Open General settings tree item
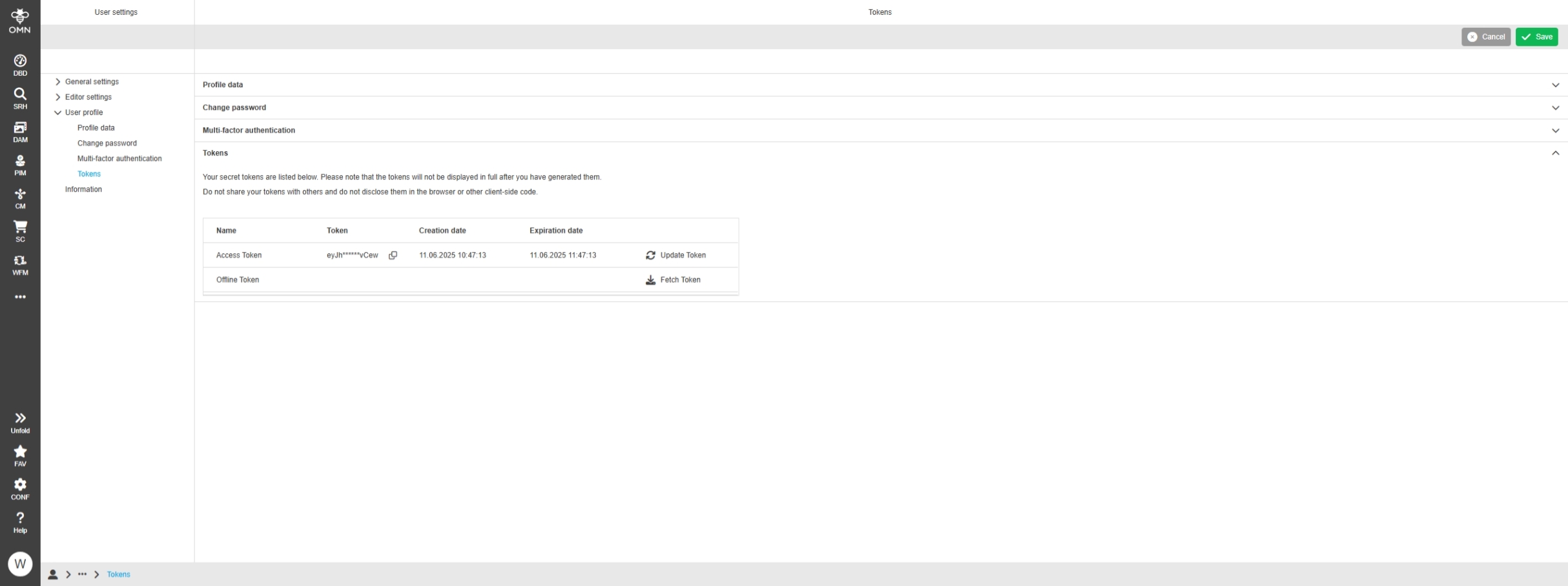The image size is (1568, 586). (92, 82)
